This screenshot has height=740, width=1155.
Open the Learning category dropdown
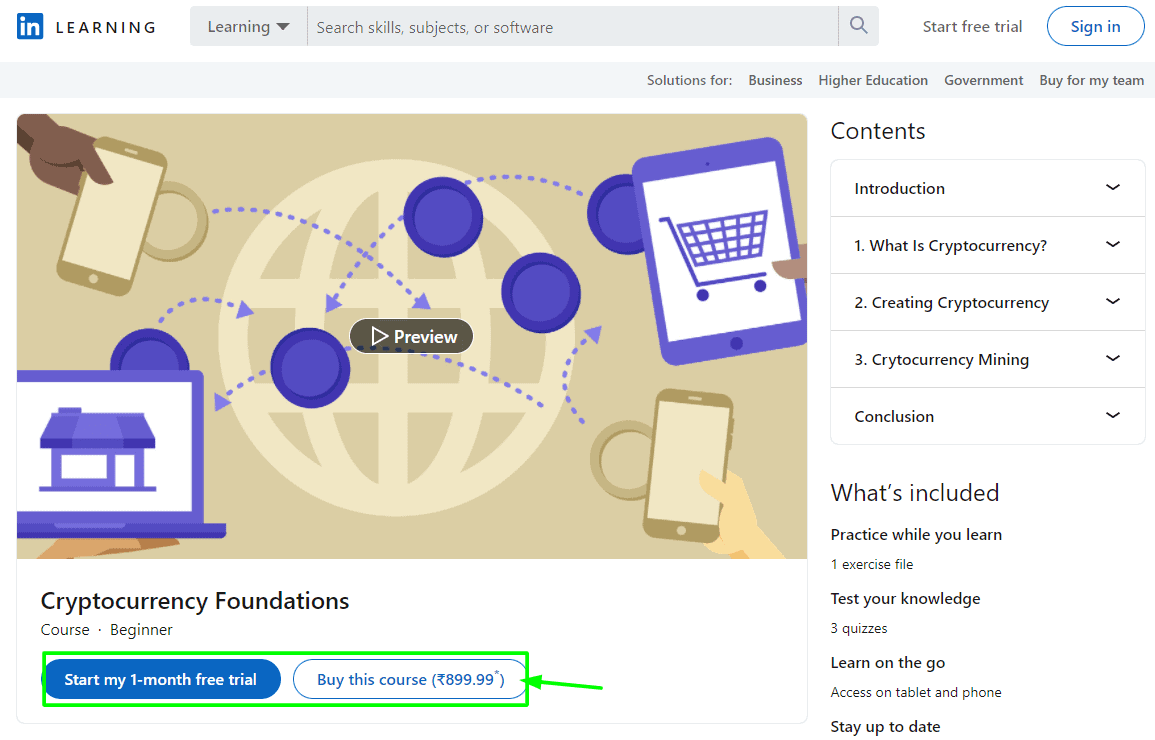tap(248, 26)
